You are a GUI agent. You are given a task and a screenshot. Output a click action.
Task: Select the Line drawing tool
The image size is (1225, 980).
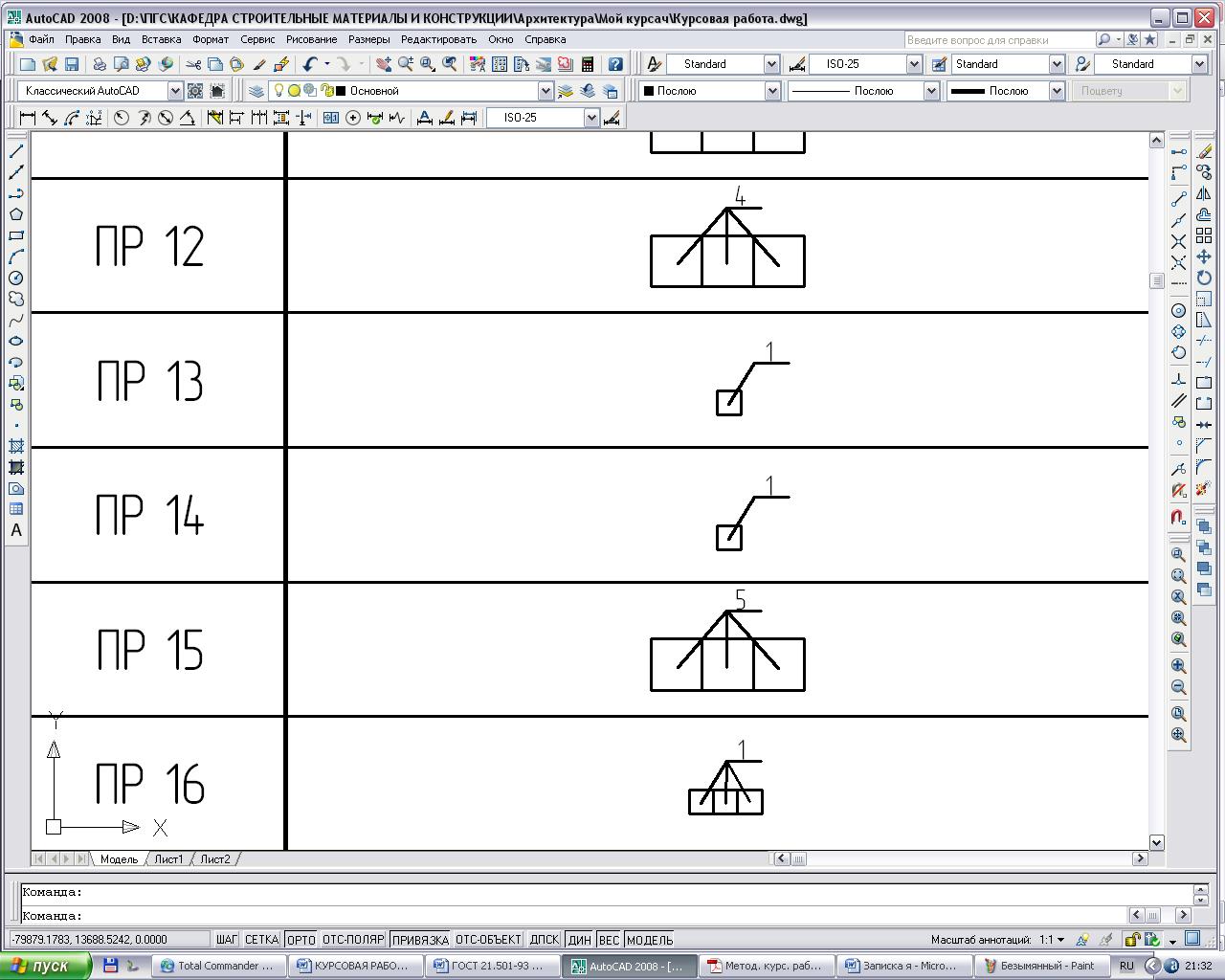(16, 151)
